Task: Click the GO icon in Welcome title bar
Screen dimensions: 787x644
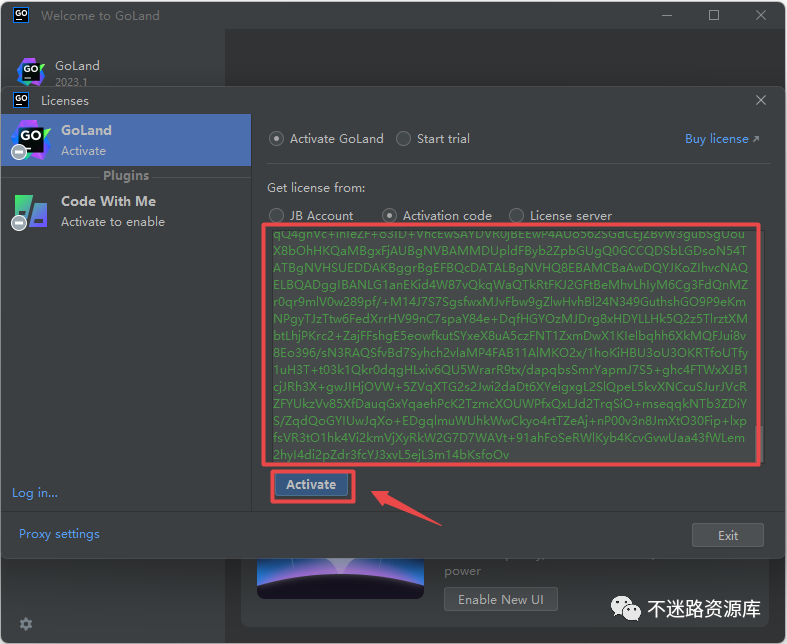Action: (21, 15)
